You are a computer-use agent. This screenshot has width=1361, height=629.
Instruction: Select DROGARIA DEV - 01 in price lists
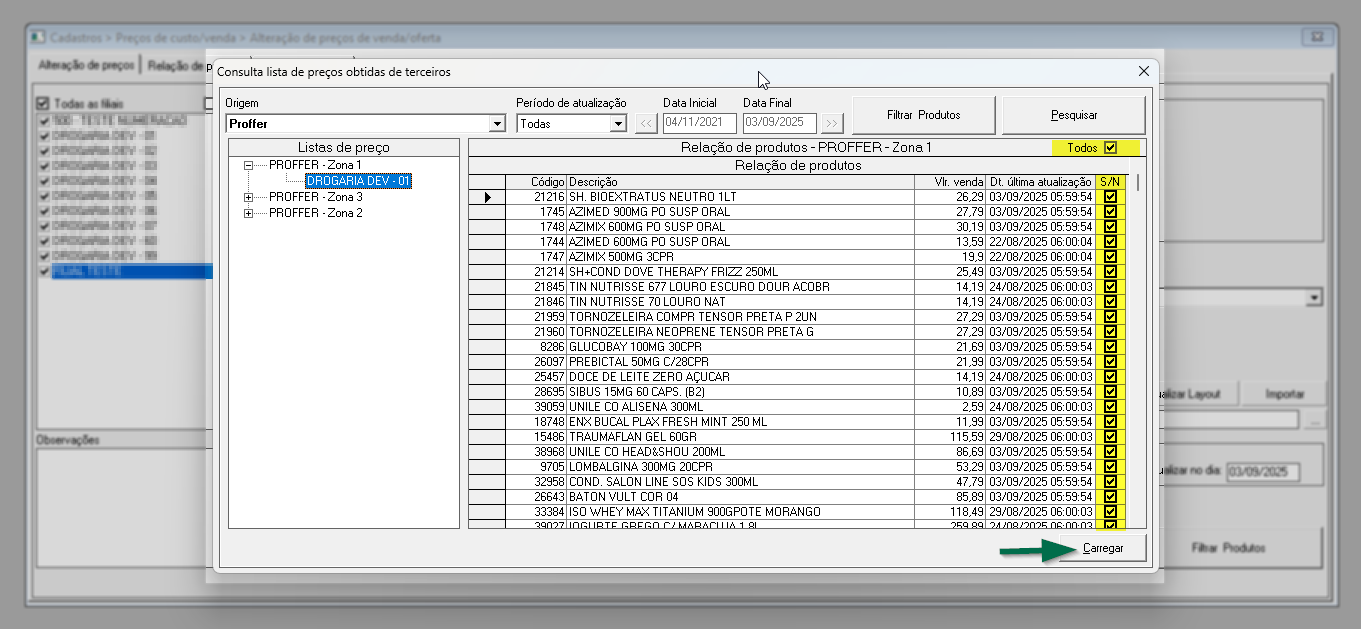coord(358,181)
